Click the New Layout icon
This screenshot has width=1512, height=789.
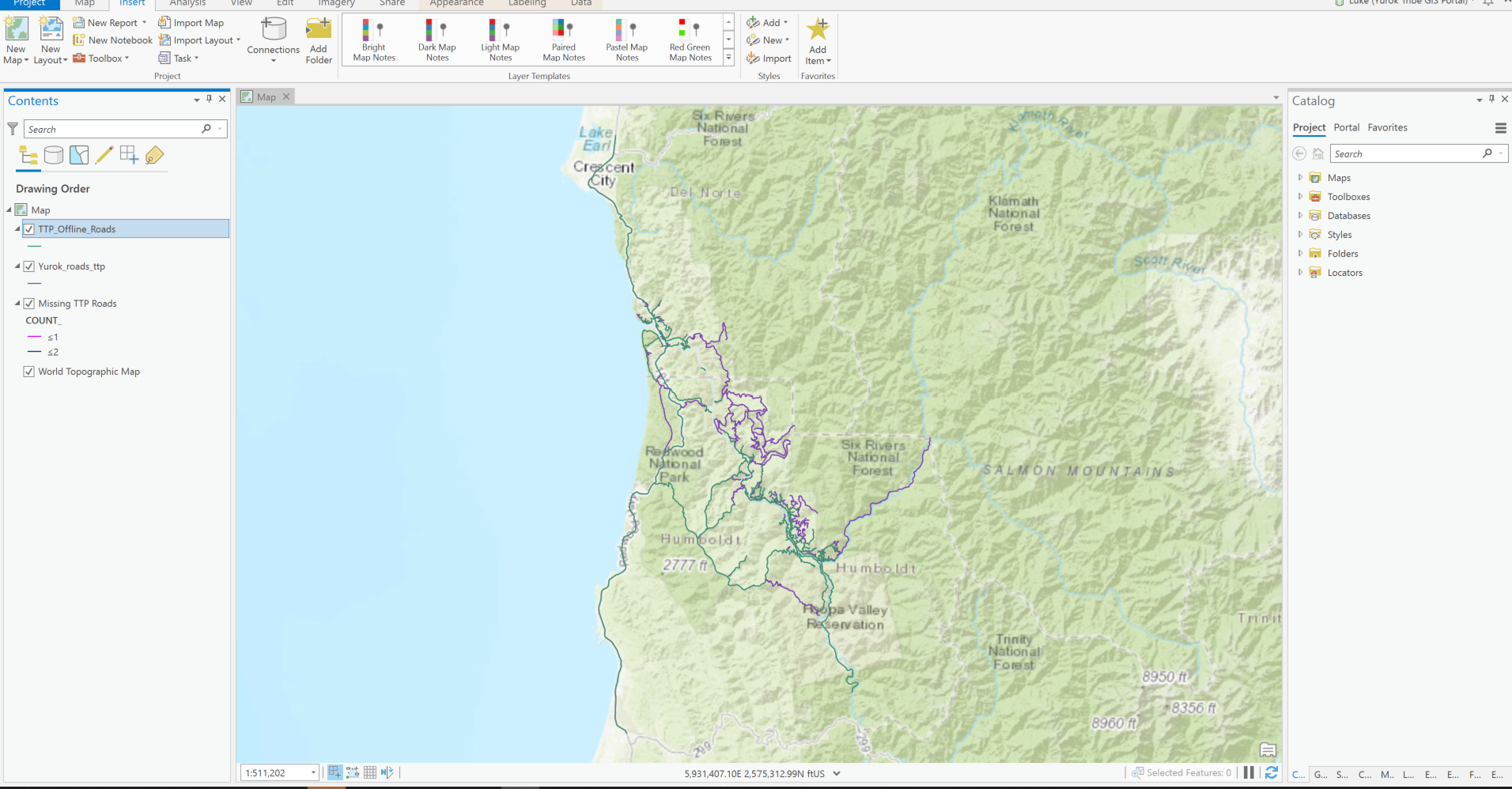click(x=51, y=30)
